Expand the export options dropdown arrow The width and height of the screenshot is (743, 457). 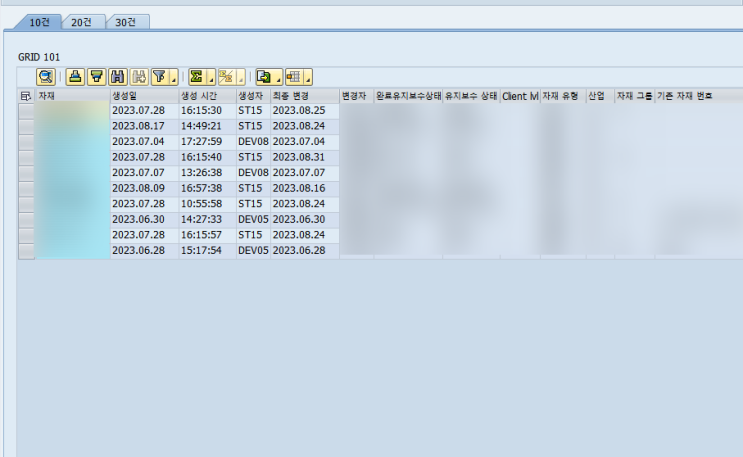[278, 78]
